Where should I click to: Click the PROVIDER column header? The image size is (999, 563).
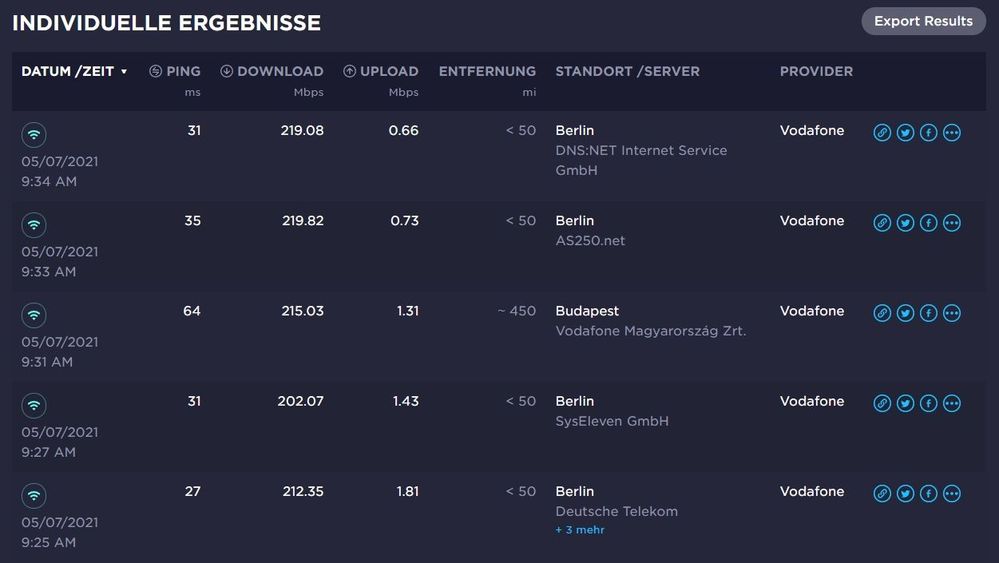pyautogui.click(x=816, y=72)
